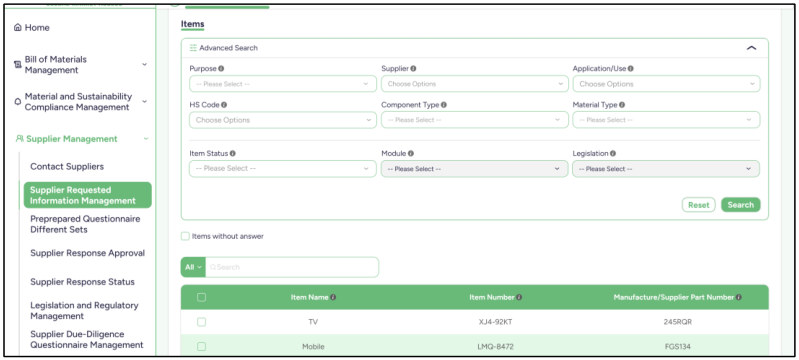Click item number LMQ-8472
Screen dimensions: 799x360
pos(495,347)
